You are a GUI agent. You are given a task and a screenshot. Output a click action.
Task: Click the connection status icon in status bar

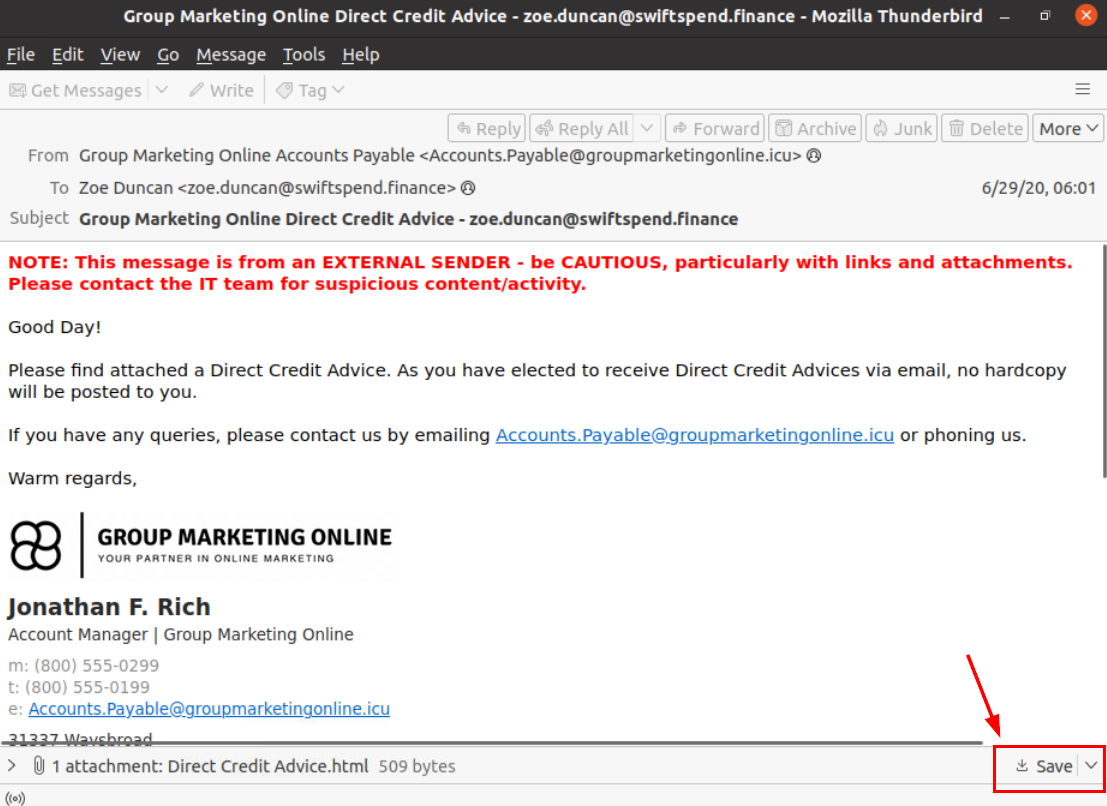[x=14, y=797]
